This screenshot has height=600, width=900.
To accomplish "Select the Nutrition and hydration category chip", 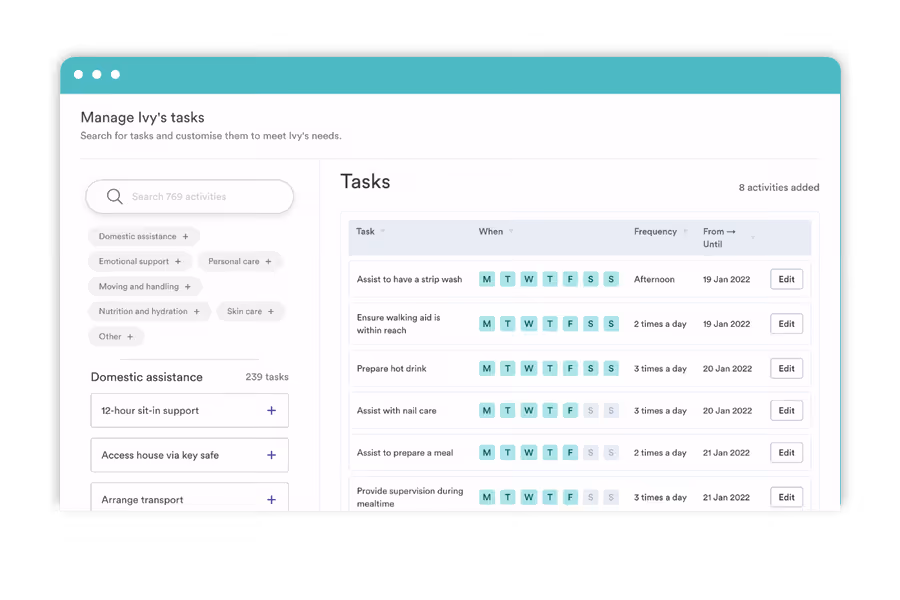I will click(149, 311).
